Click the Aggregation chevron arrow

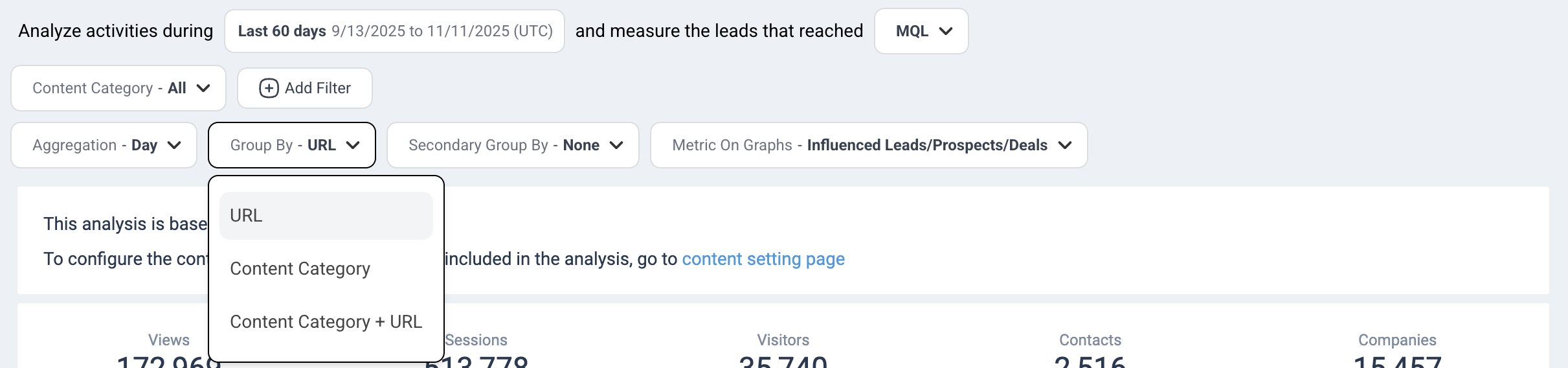pyautogui.click(x=174, y=145)
